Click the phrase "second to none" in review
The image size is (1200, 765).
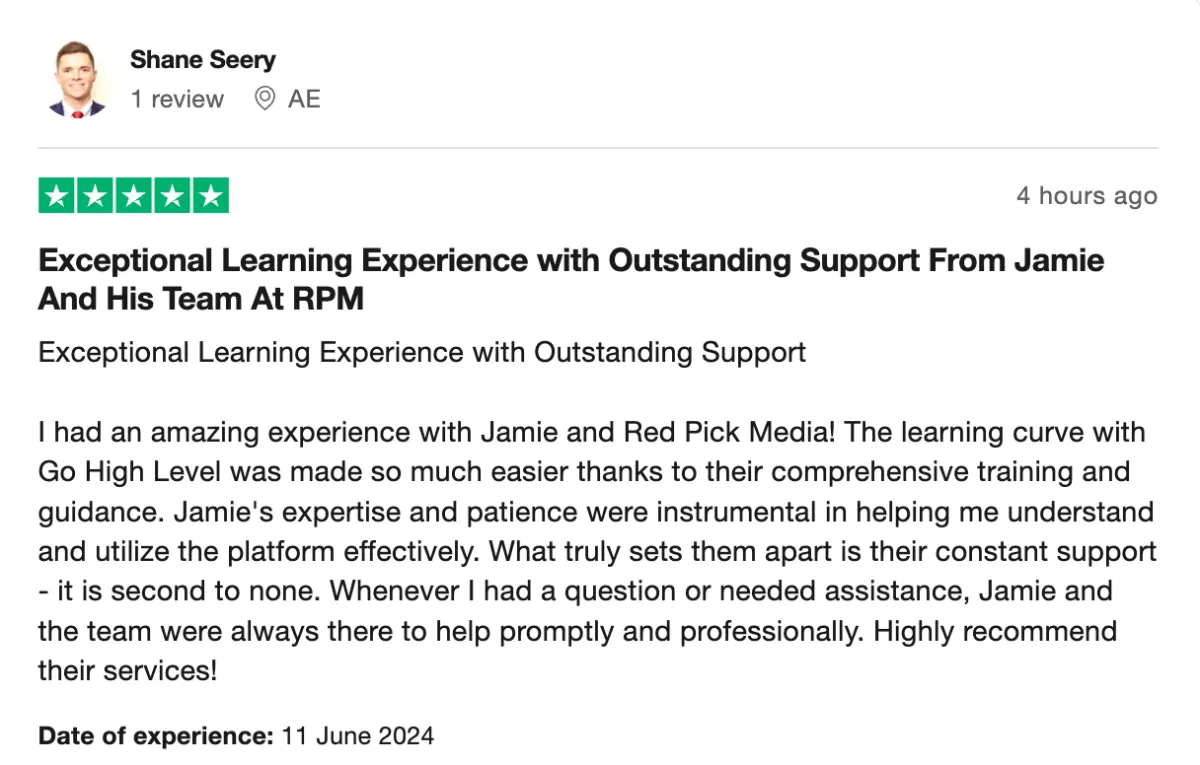point(213,591)
